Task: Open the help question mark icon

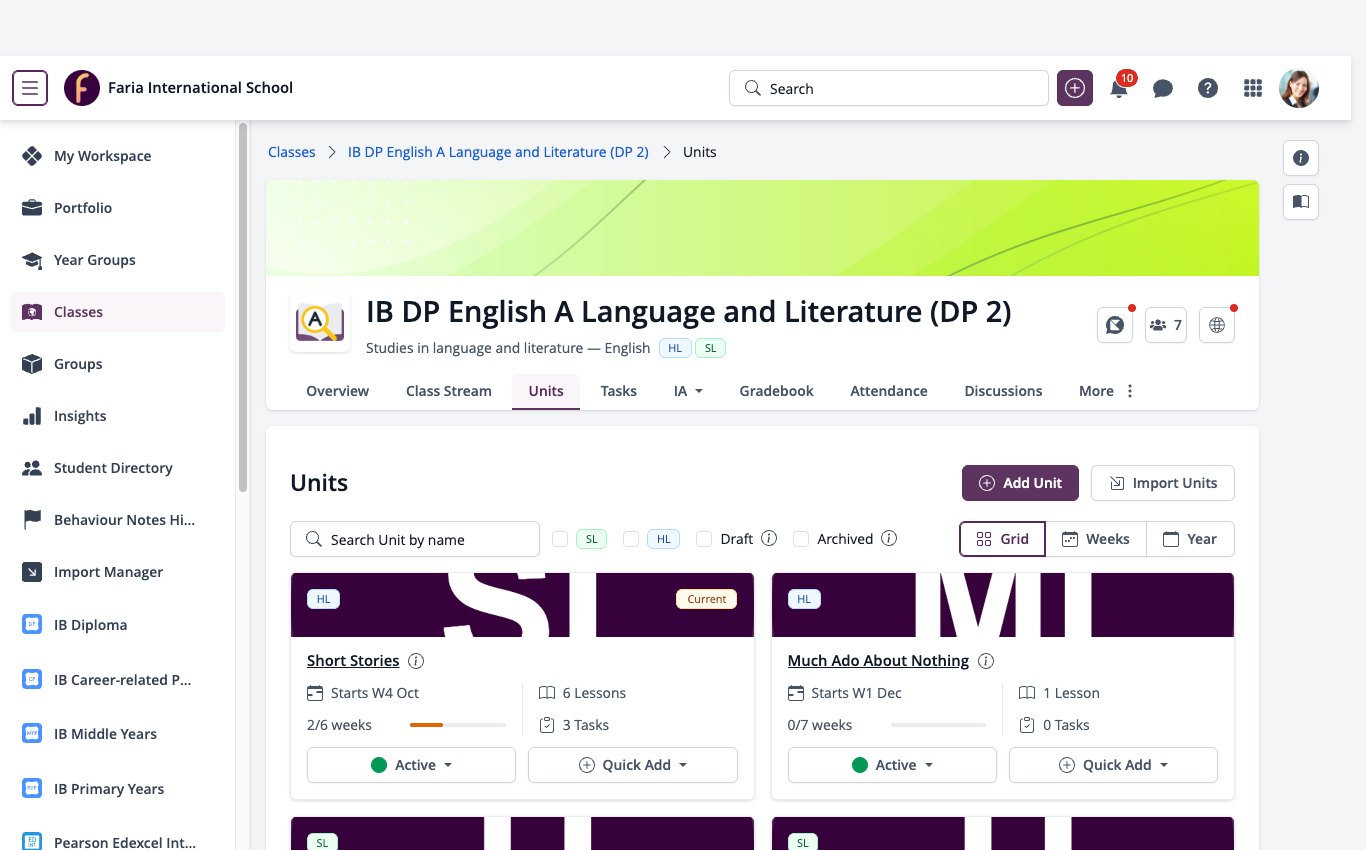Action: pos(1208,88)
